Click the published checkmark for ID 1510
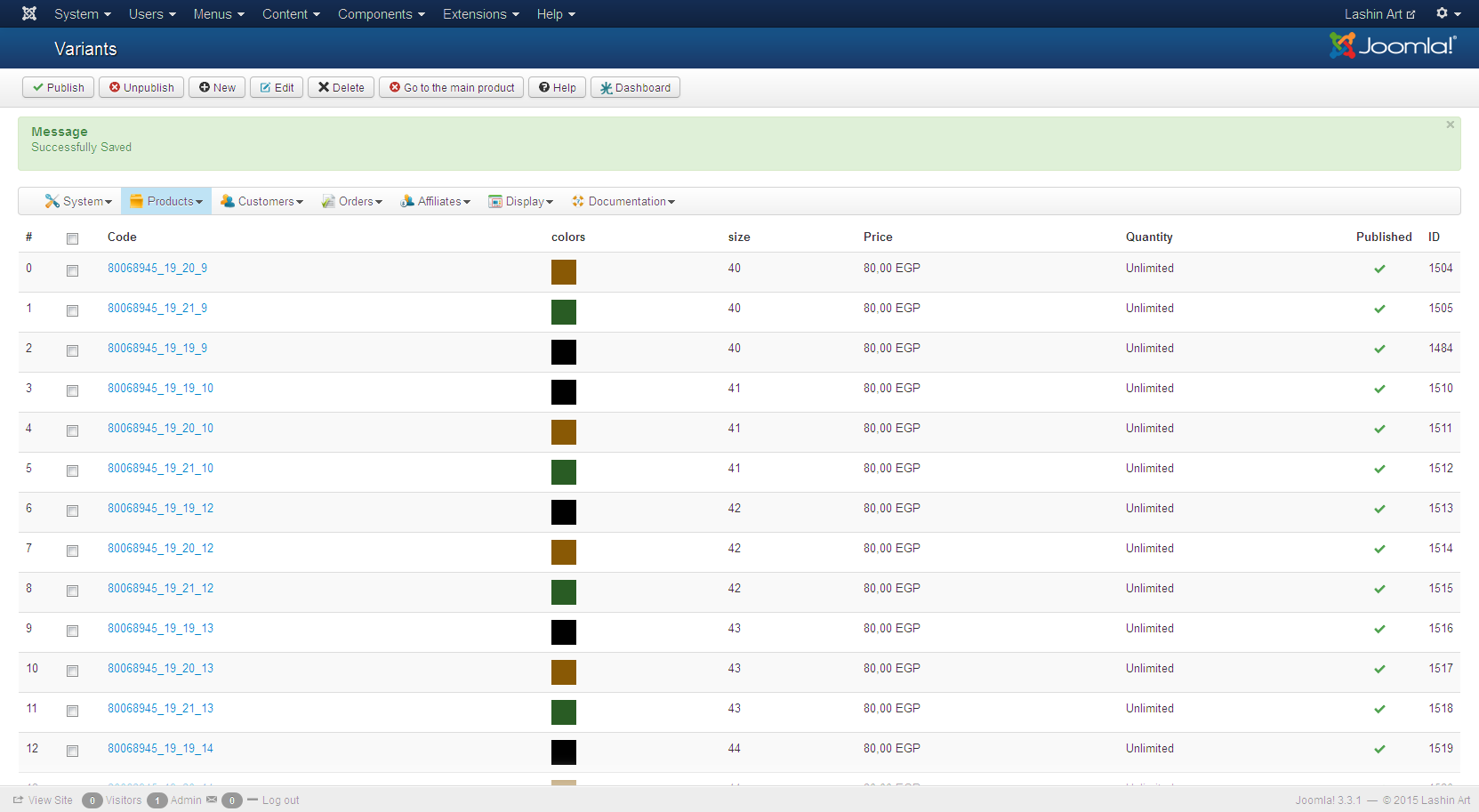Viewport: 1479px width, 812px height. click(x=1379, y=389)
